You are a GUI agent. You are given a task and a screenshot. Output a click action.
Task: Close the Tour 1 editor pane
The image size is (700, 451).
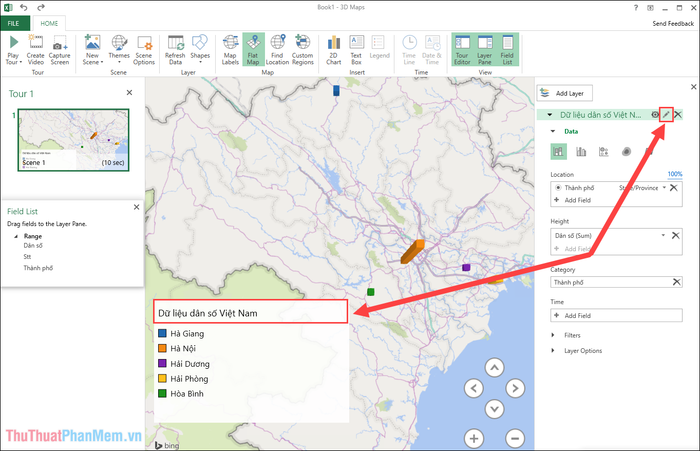[x=129, y=92]
